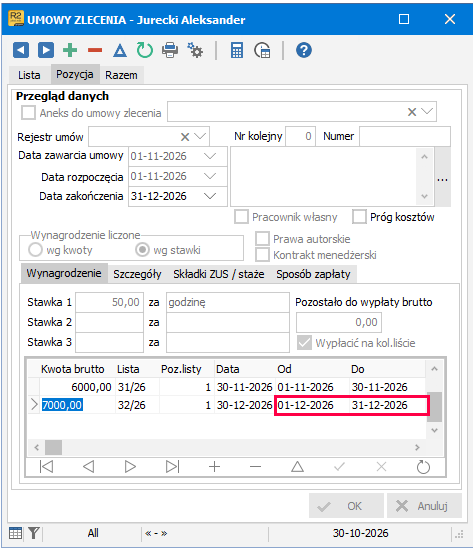Click the Stawka 1 value field
Screen dimensions: 473x556
point(110,302)
